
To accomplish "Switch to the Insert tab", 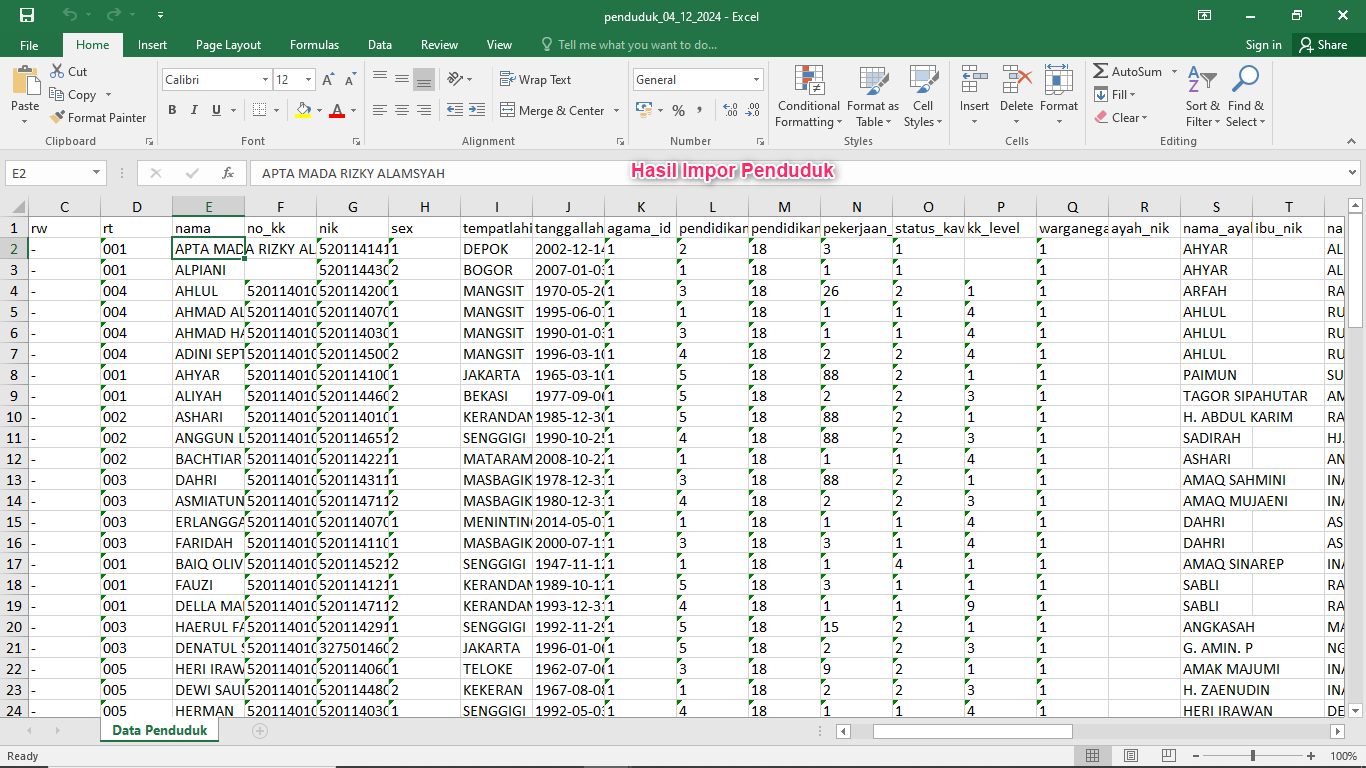I will (153, 45).
